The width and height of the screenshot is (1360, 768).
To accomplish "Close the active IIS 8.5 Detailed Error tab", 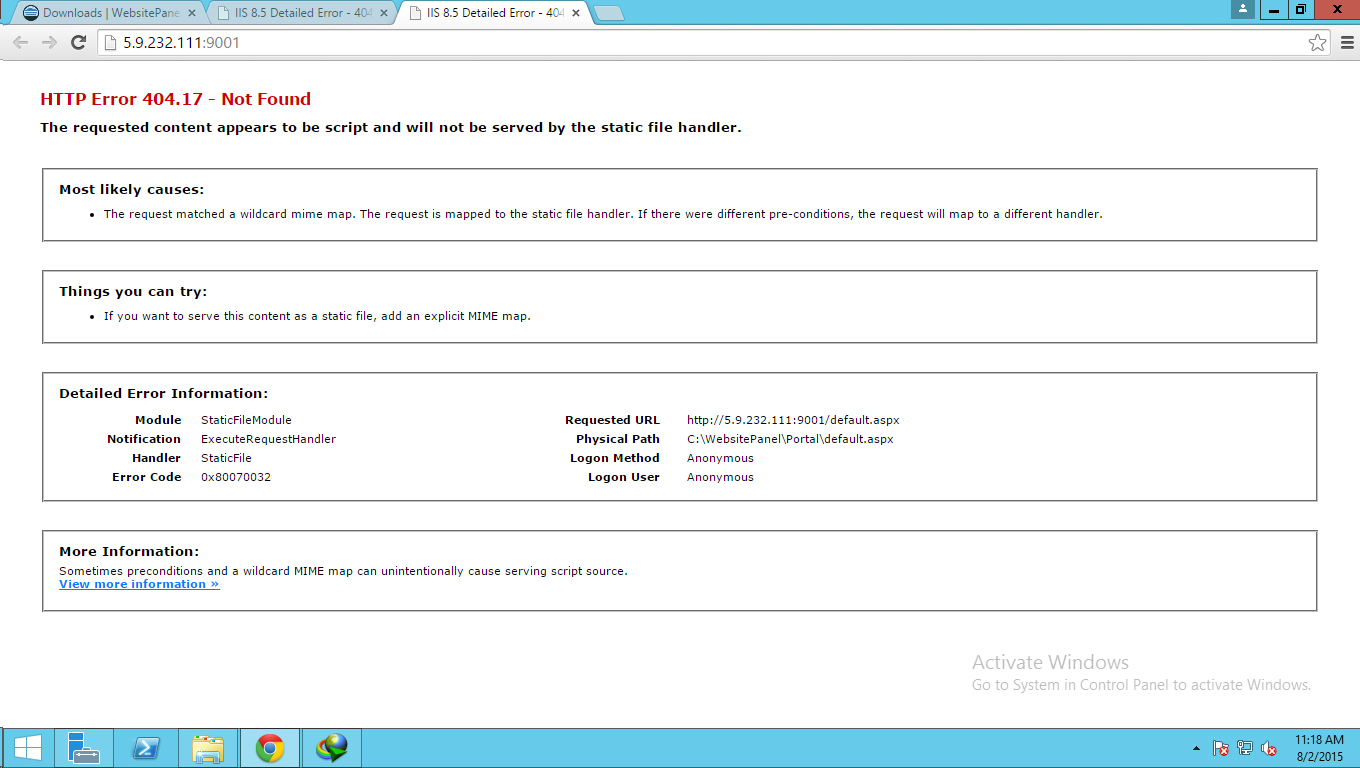I will (576, 14).
